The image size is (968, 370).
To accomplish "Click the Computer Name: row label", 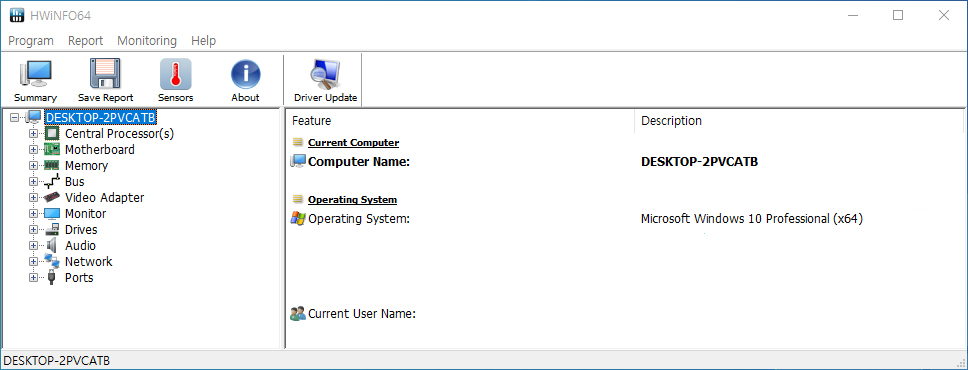I will click(x=359, y=162).
